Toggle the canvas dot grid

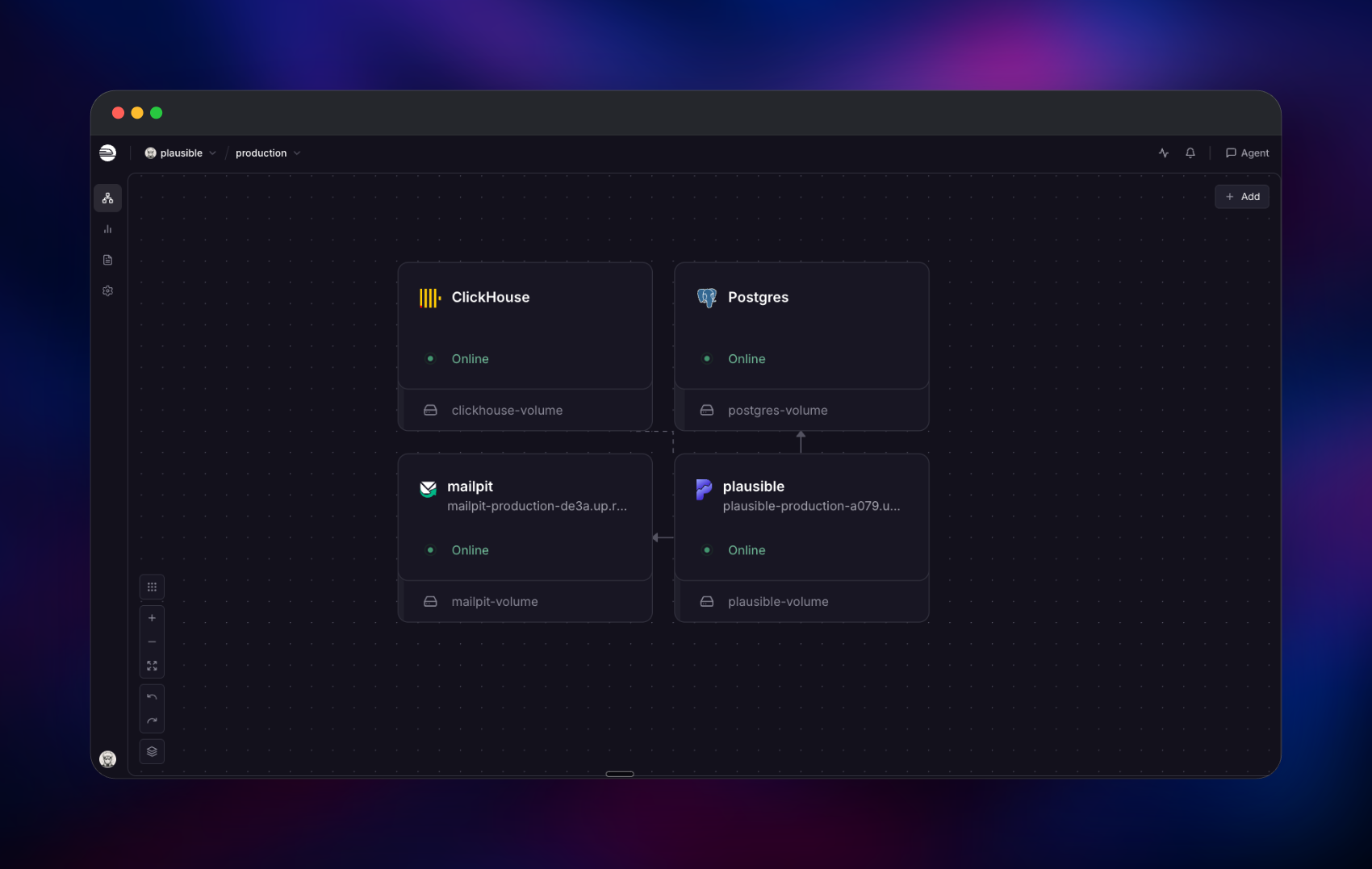point(152,587)
